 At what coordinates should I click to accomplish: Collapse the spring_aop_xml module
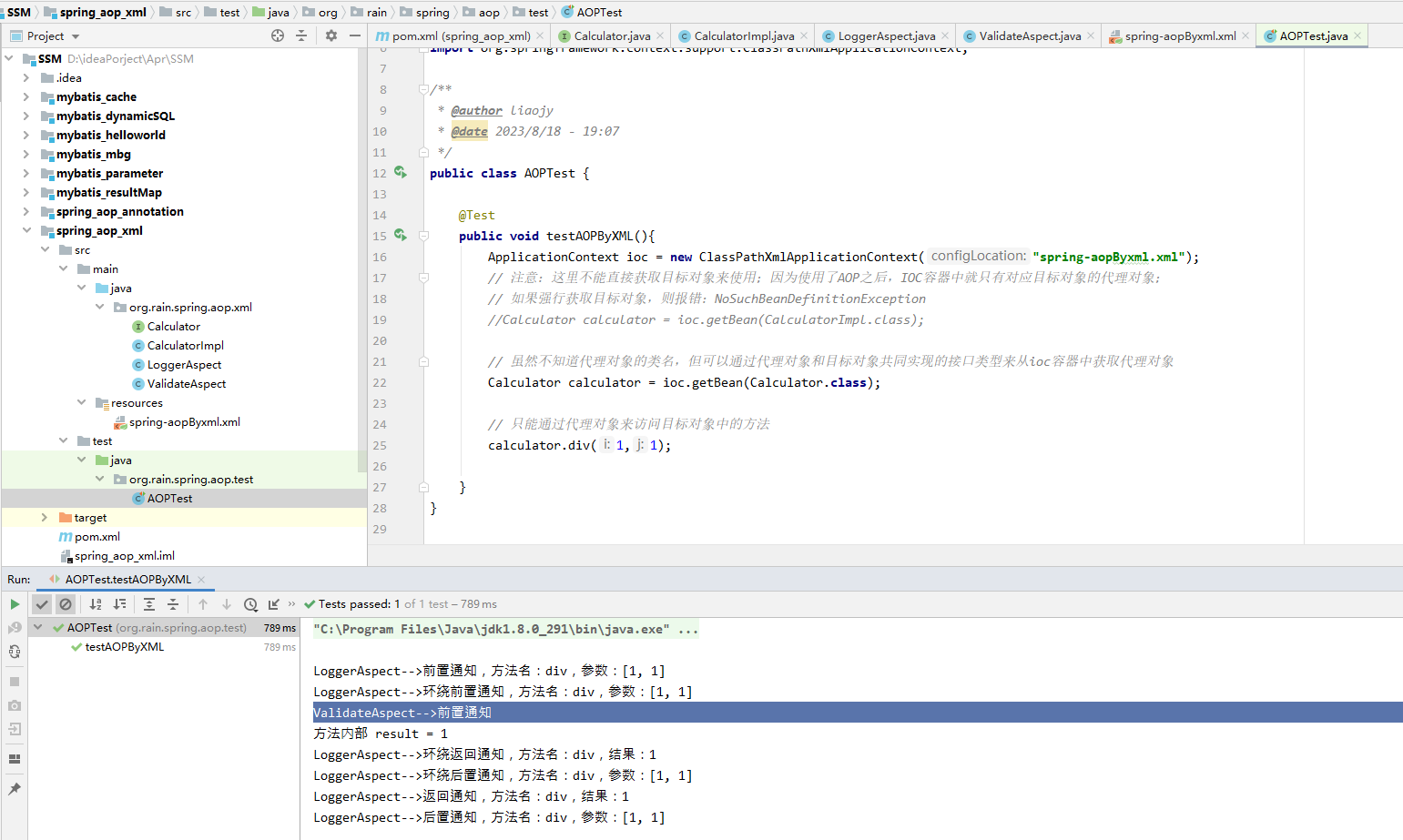pos(26,231)
